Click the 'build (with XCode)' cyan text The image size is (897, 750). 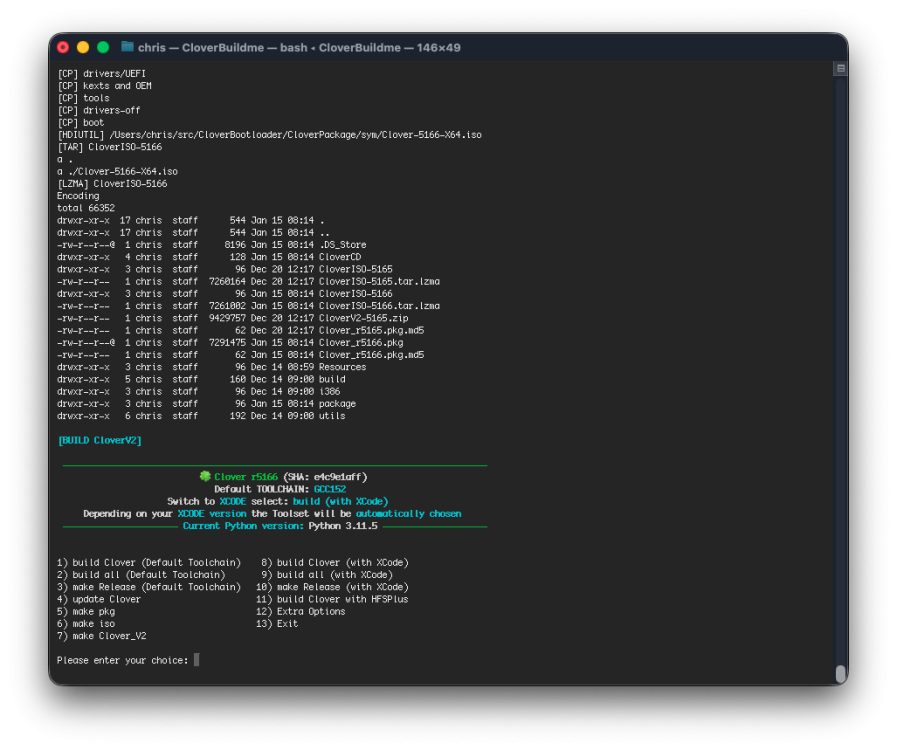[340, 501]
